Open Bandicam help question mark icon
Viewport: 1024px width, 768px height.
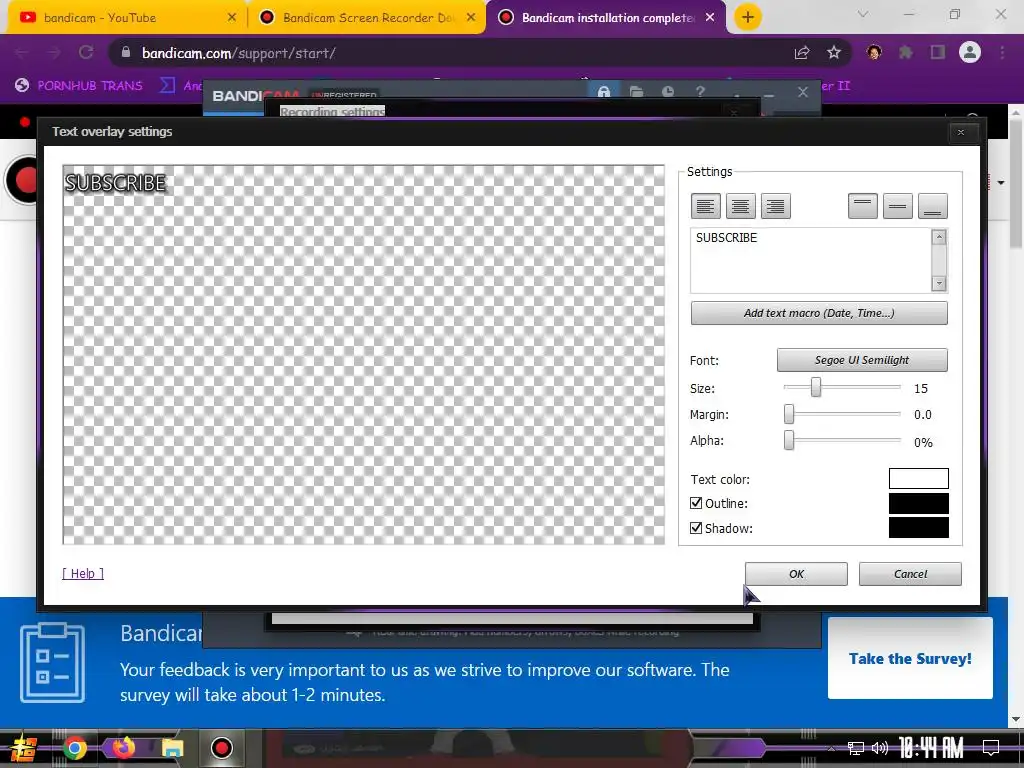coord(700,92)
